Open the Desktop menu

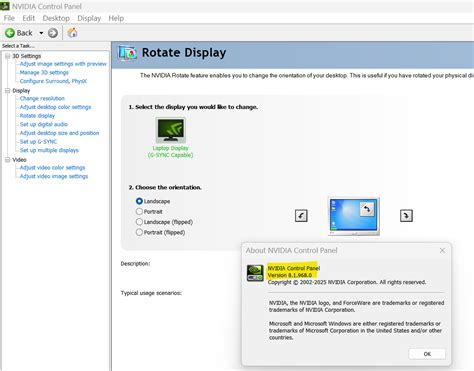[x=56, y=18]
